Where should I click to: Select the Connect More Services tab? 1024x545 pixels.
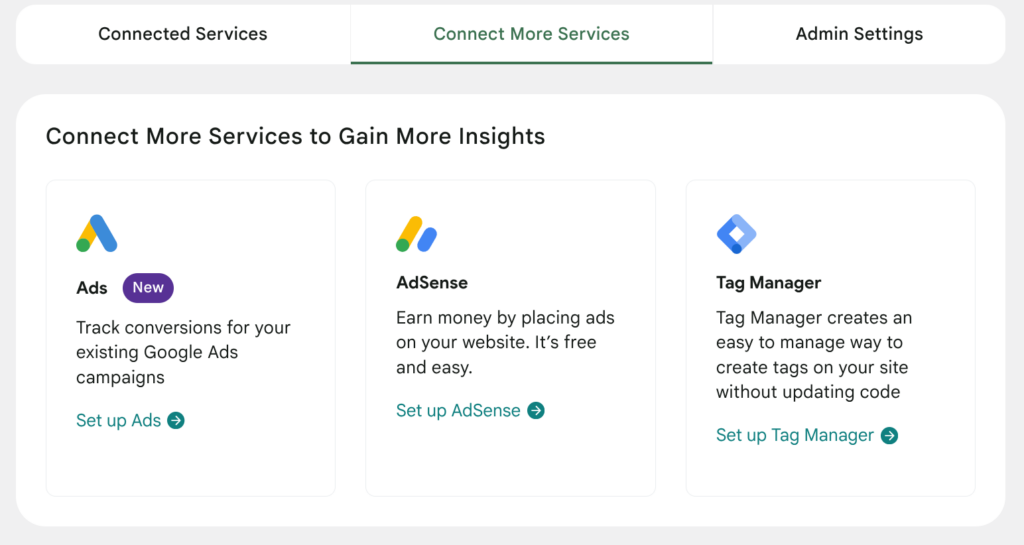coord(532,34)
